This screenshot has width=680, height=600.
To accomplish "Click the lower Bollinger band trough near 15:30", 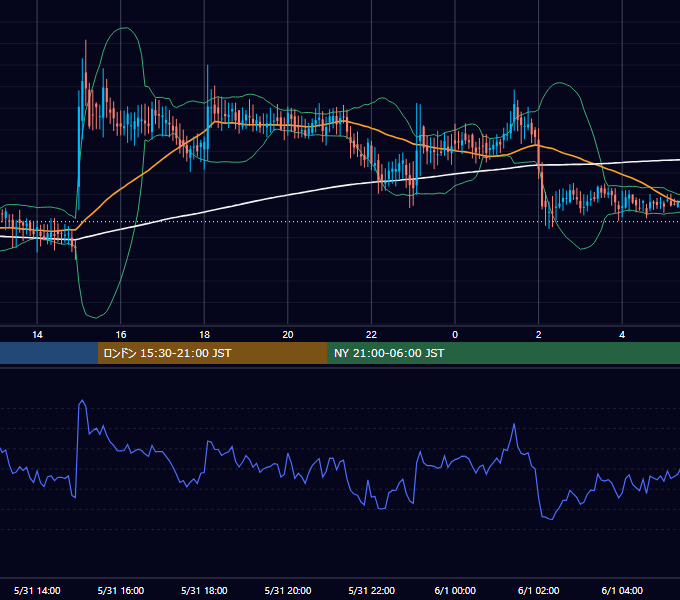I will pyautogui.click(x=95, y=317).
